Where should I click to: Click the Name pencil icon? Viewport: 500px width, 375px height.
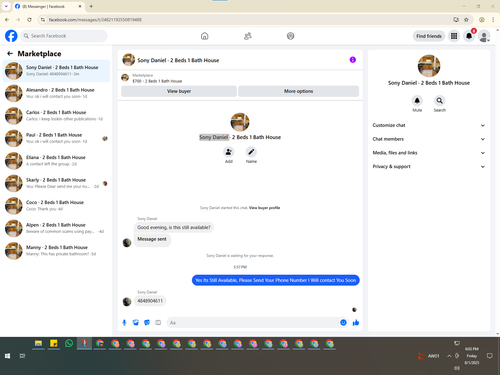[x=251, y=152]
